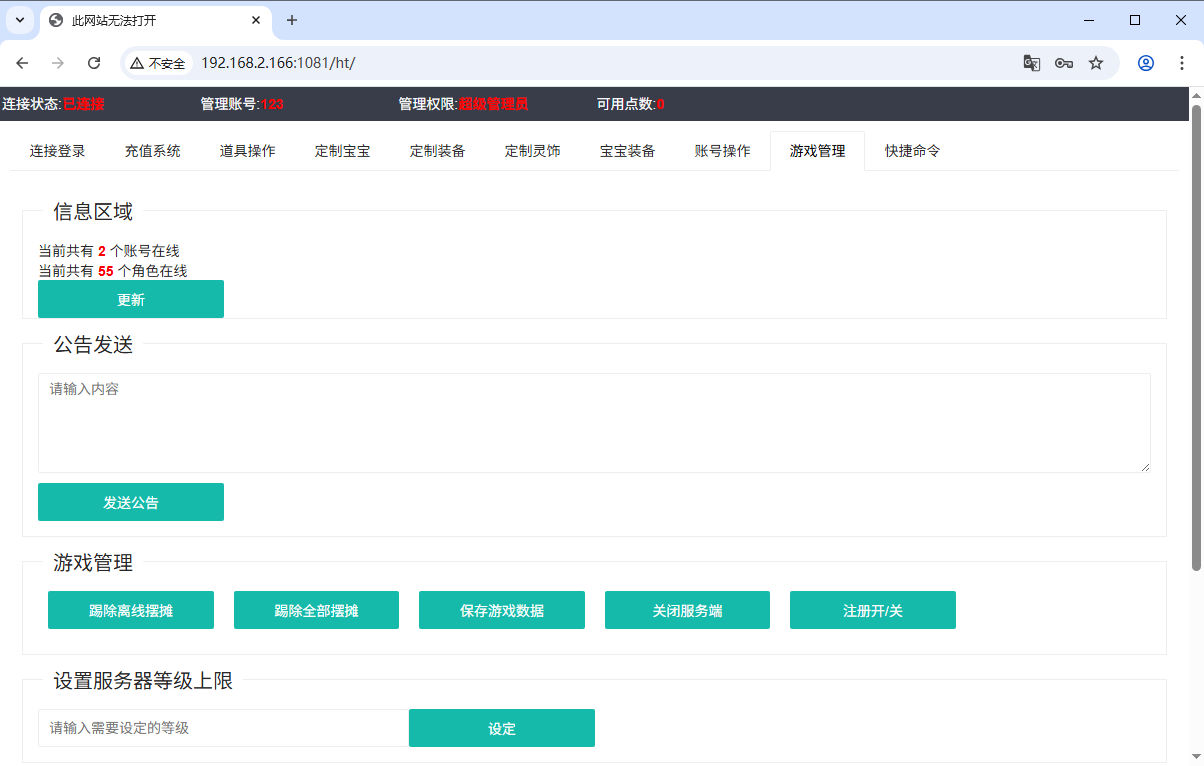Click the 关闭服务端 button
Viewport: 1204px width, 766px height.
tap(687, 610)
